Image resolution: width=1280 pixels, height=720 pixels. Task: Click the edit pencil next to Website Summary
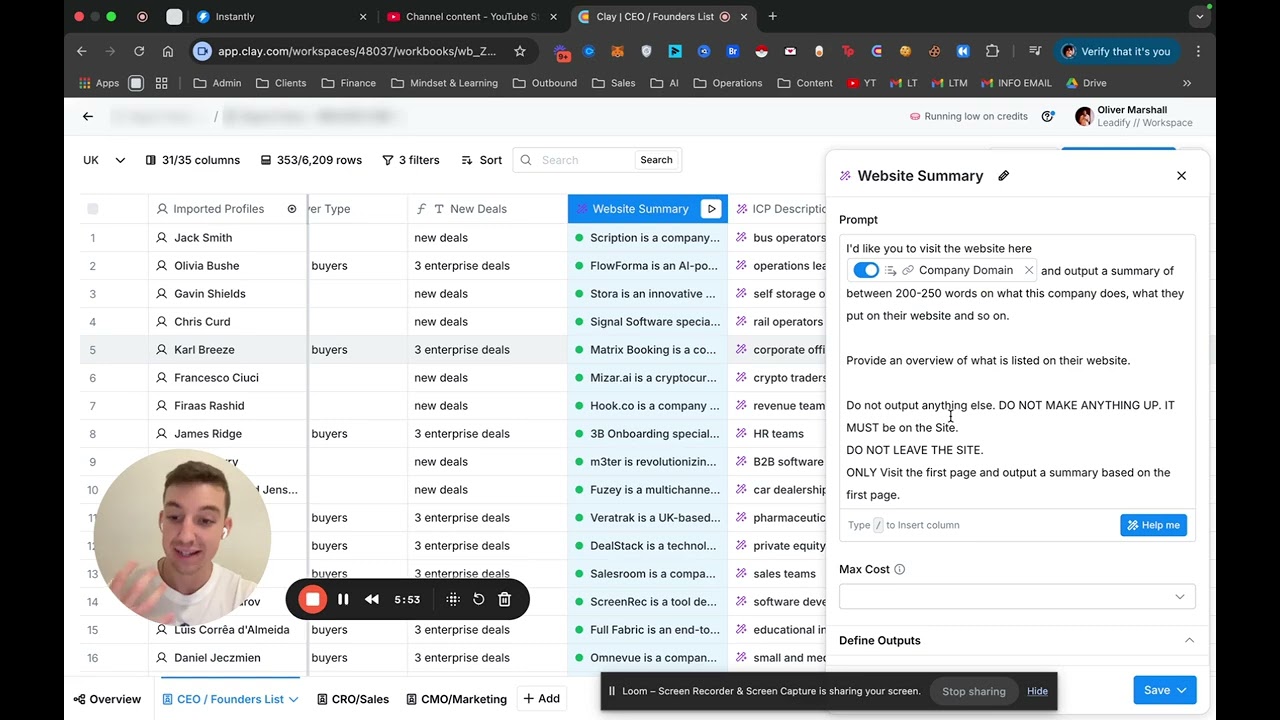1004,176
